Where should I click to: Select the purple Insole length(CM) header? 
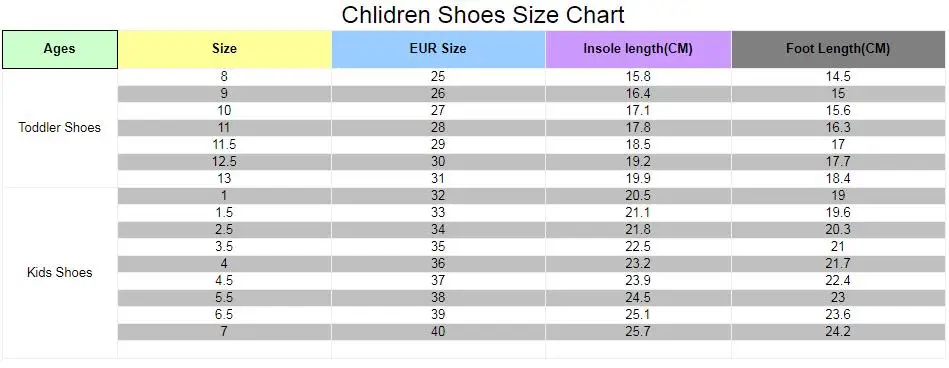click(x=639, y=49)
